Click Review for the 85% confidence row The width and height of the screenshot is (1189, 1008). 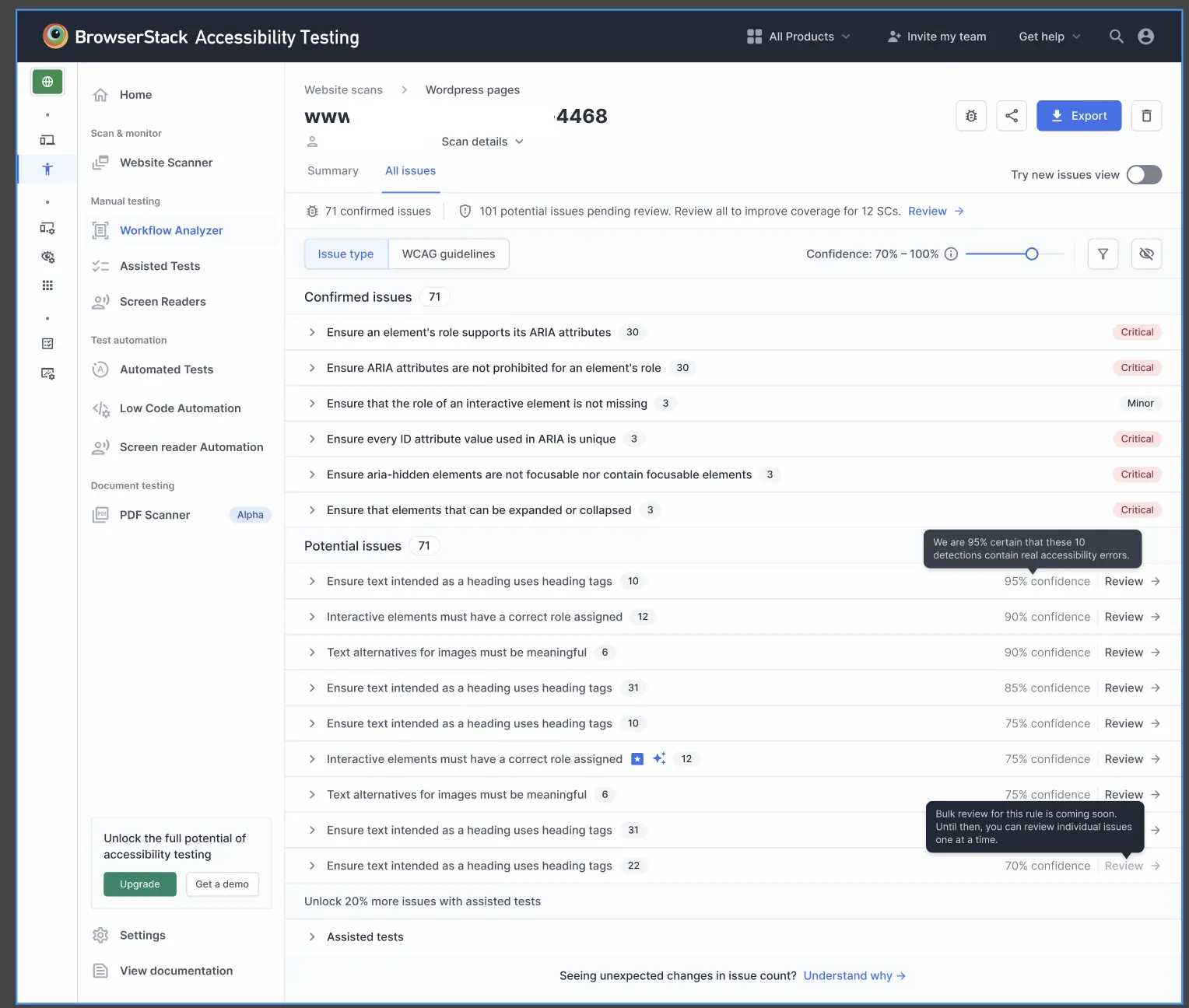(1132, 688)
